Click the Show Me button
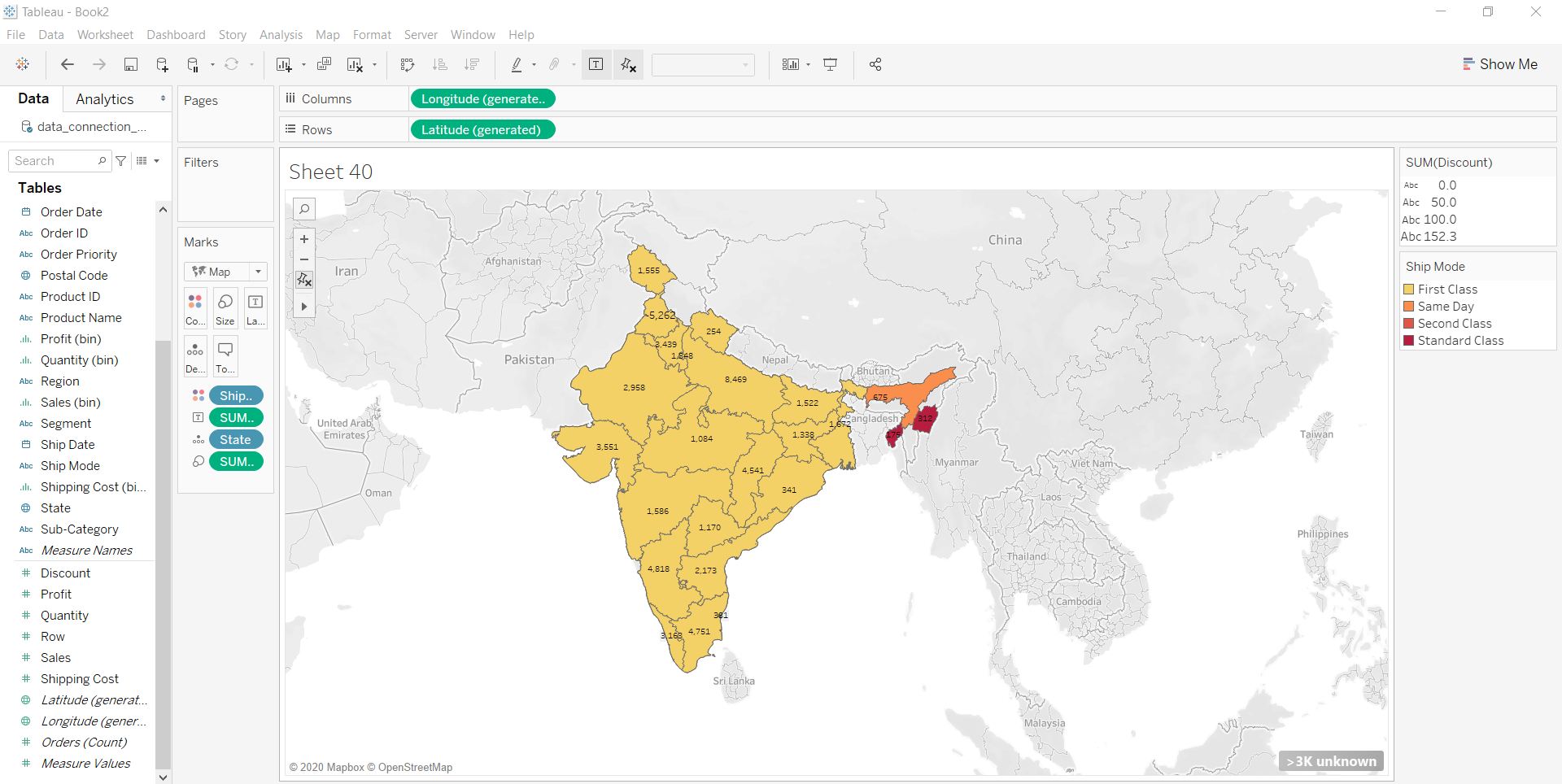The image size is (1562, 784). point(1499,64)
